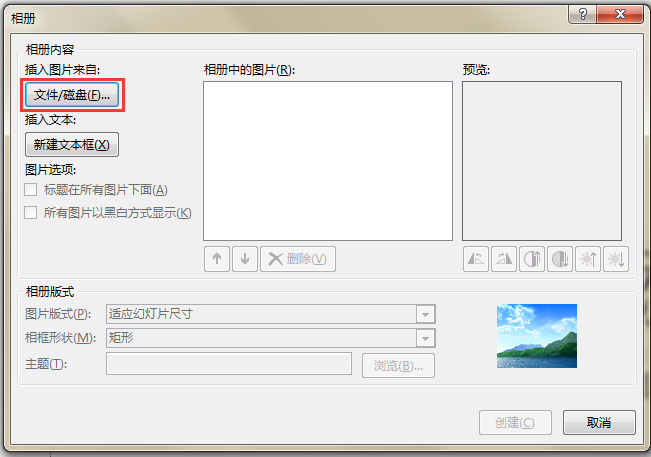Click the 文件/磁盘(F)... button
Image resolution: width=651 pixels, height=457 pixels.
72,95
